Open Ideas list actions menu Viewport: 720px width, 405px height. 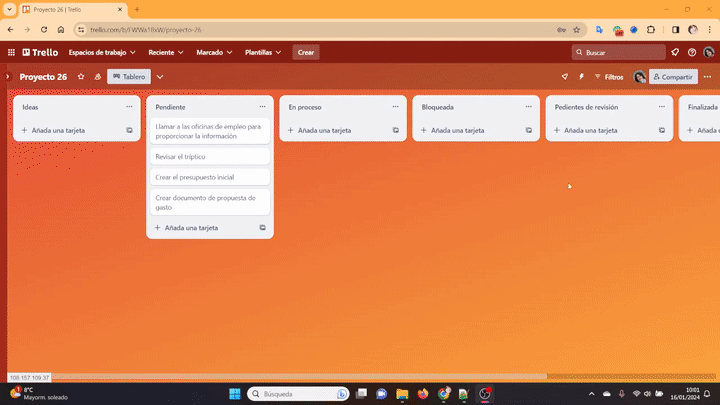click(x=129, y=107)
